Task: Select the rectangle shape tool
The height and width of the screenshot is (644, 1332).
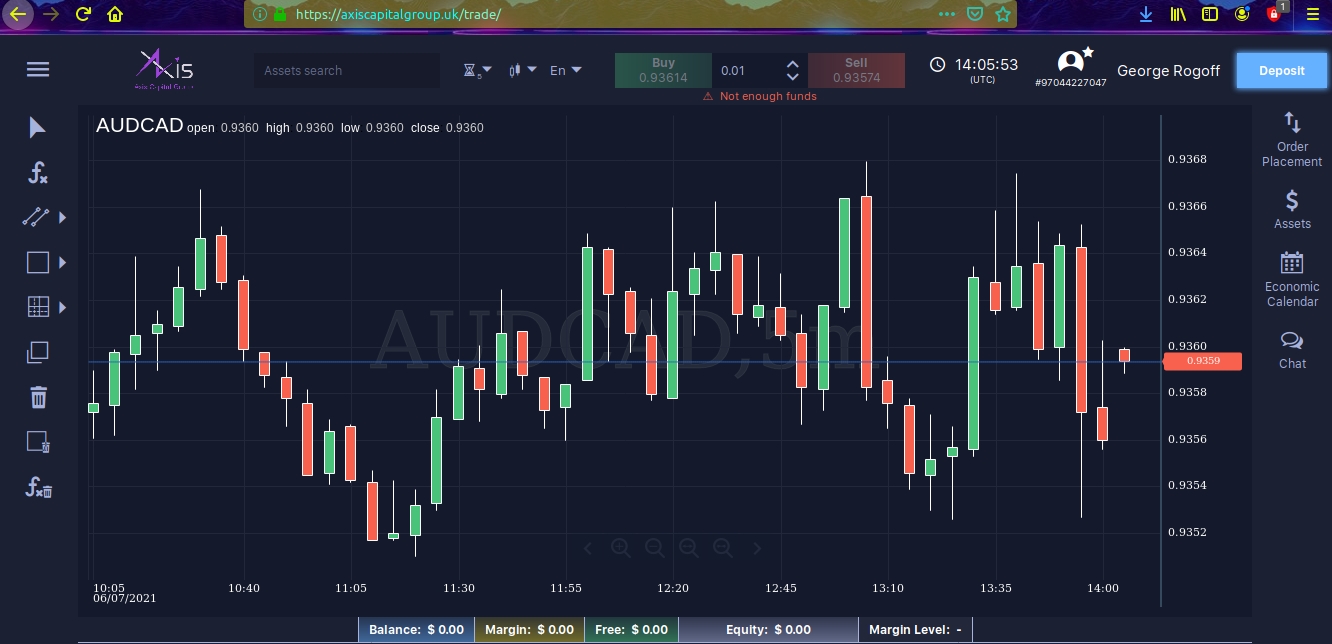Action: (37, 262)
